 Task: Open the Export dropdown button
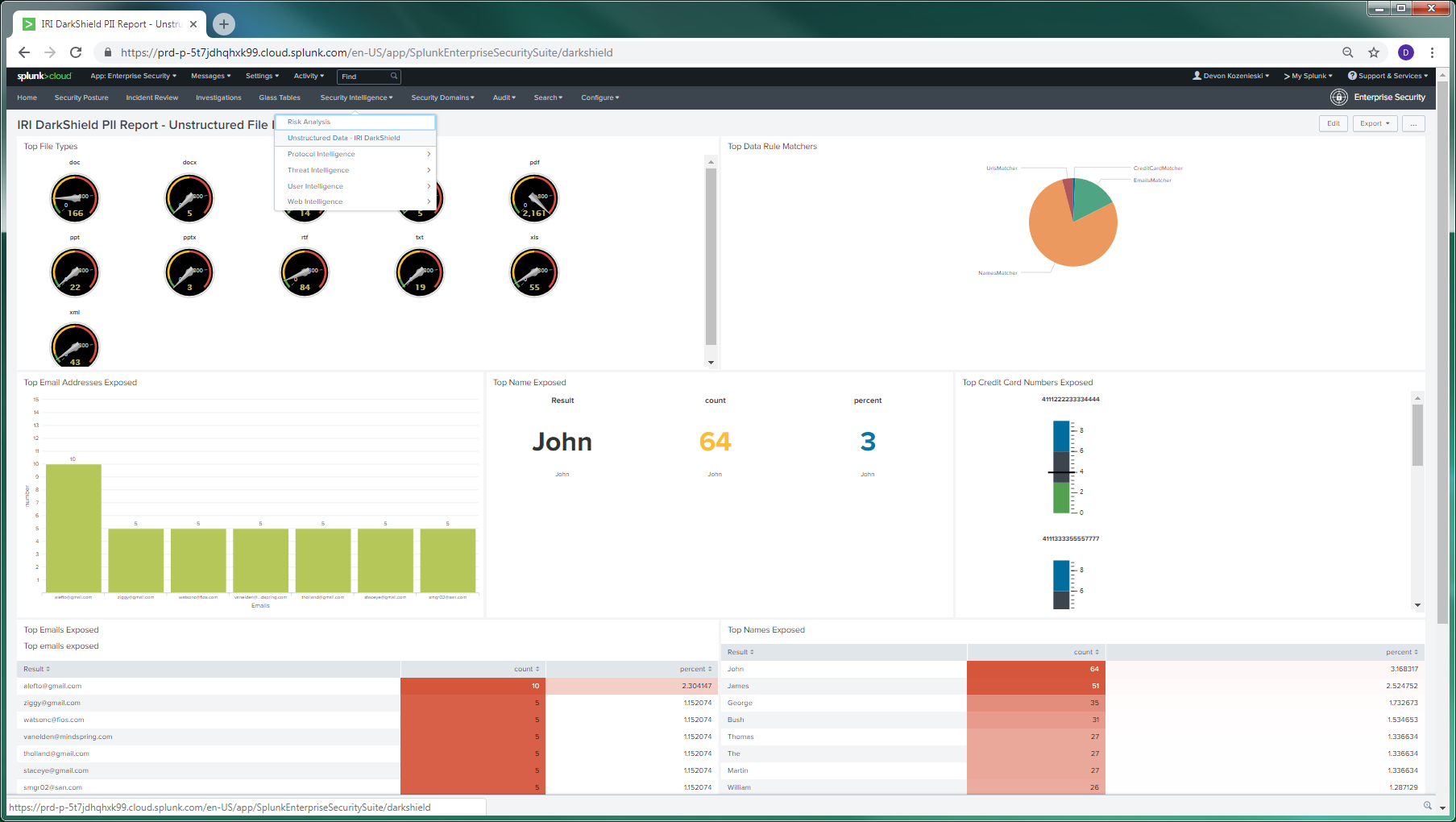tap(1375, 123)
